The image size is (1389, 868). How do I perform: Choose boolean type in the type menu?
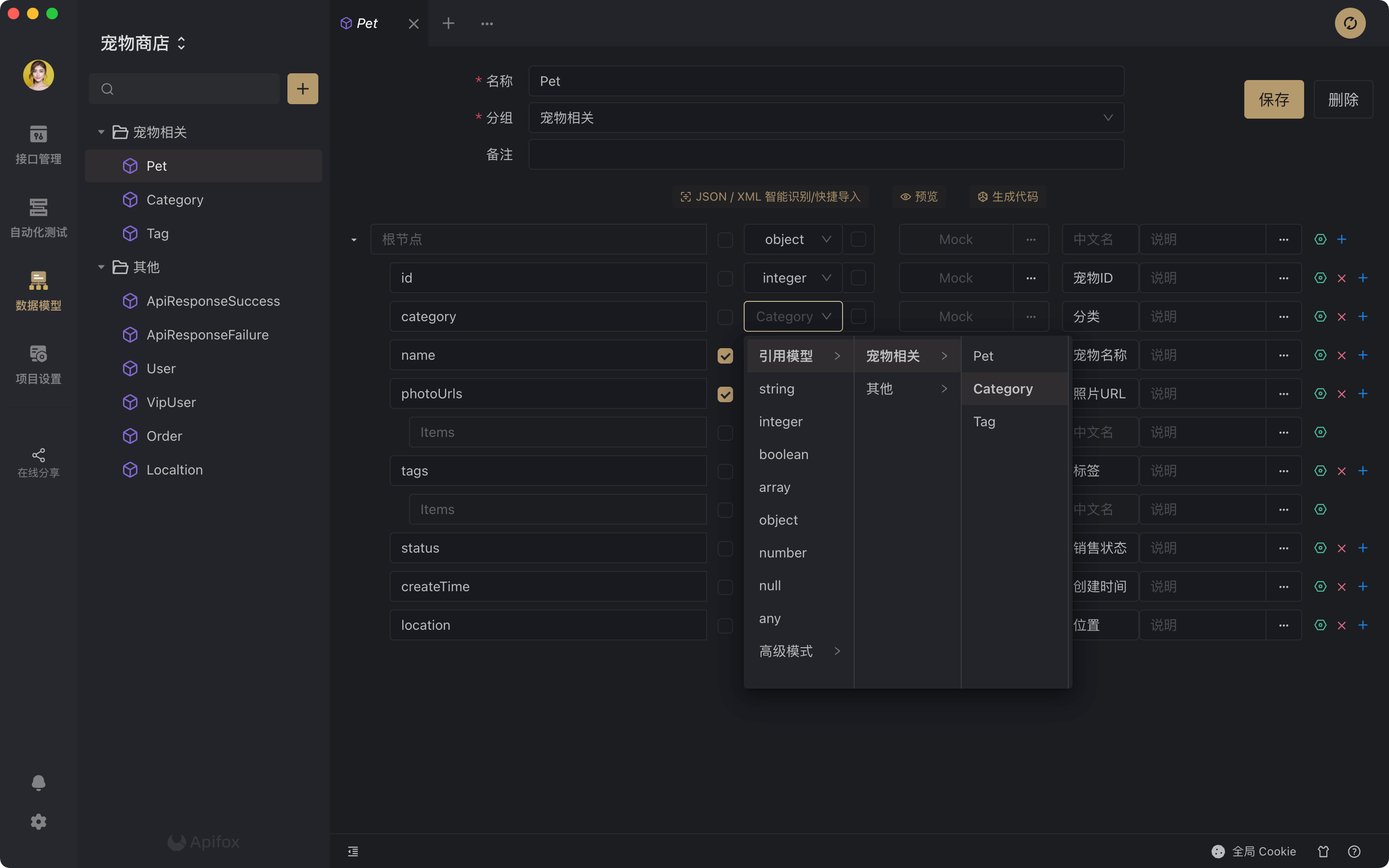click(783, 455)
